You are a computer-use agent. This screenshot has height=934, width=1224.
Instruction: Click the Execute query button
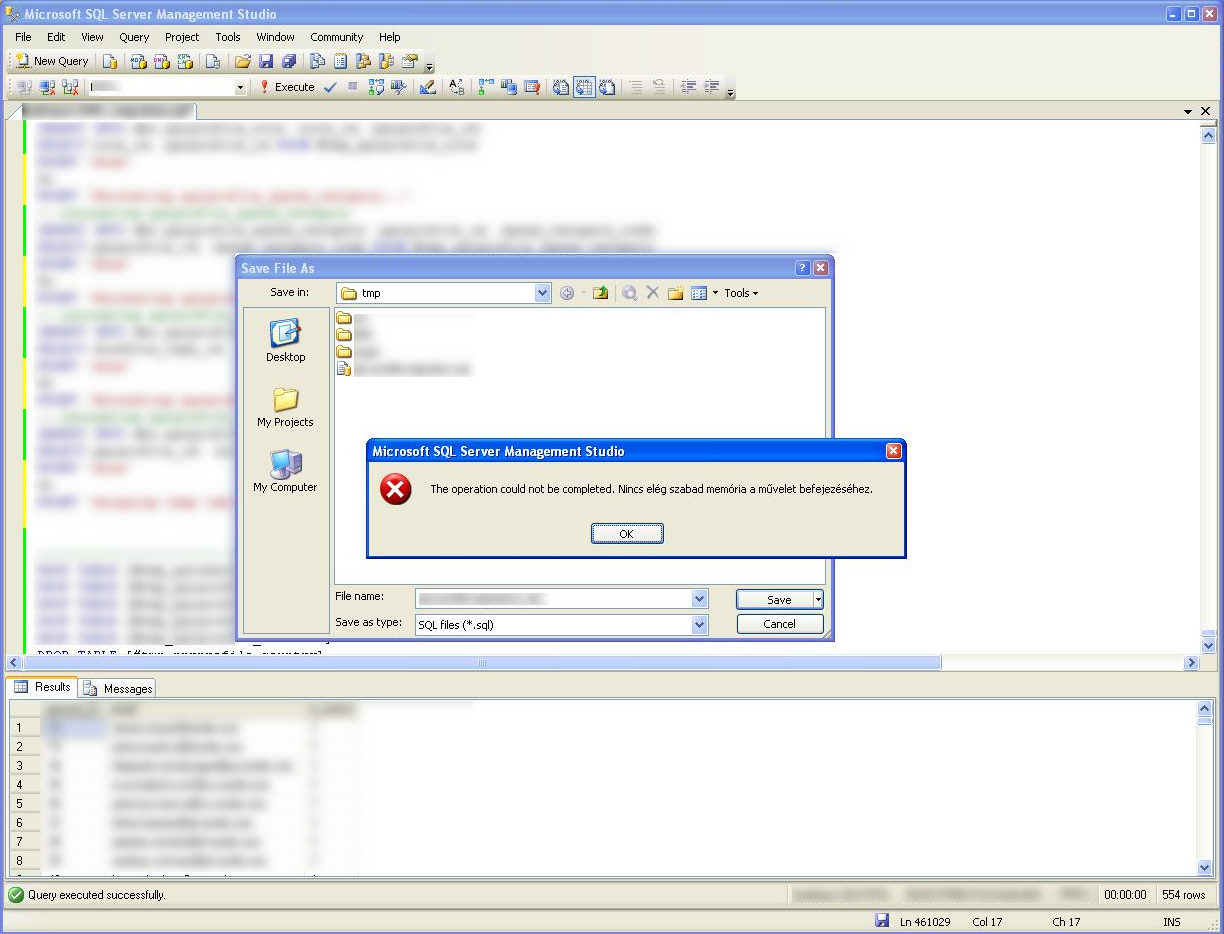point(286,87)
